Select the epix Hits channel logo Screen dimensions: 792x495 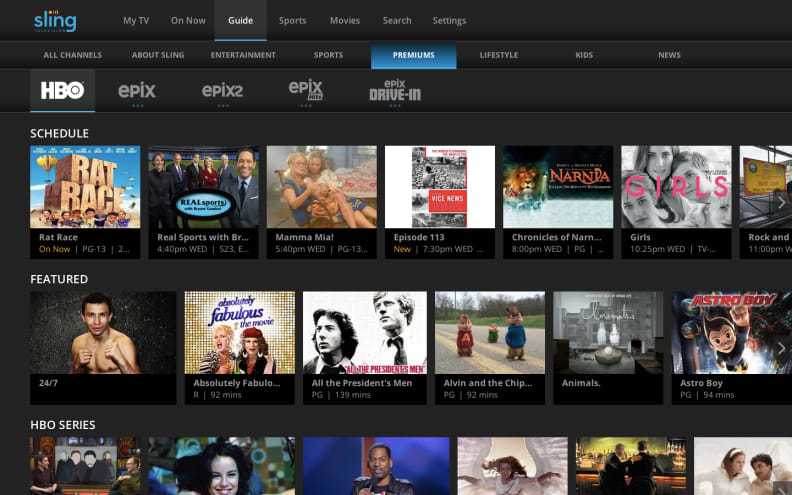[x=306, y=90]
